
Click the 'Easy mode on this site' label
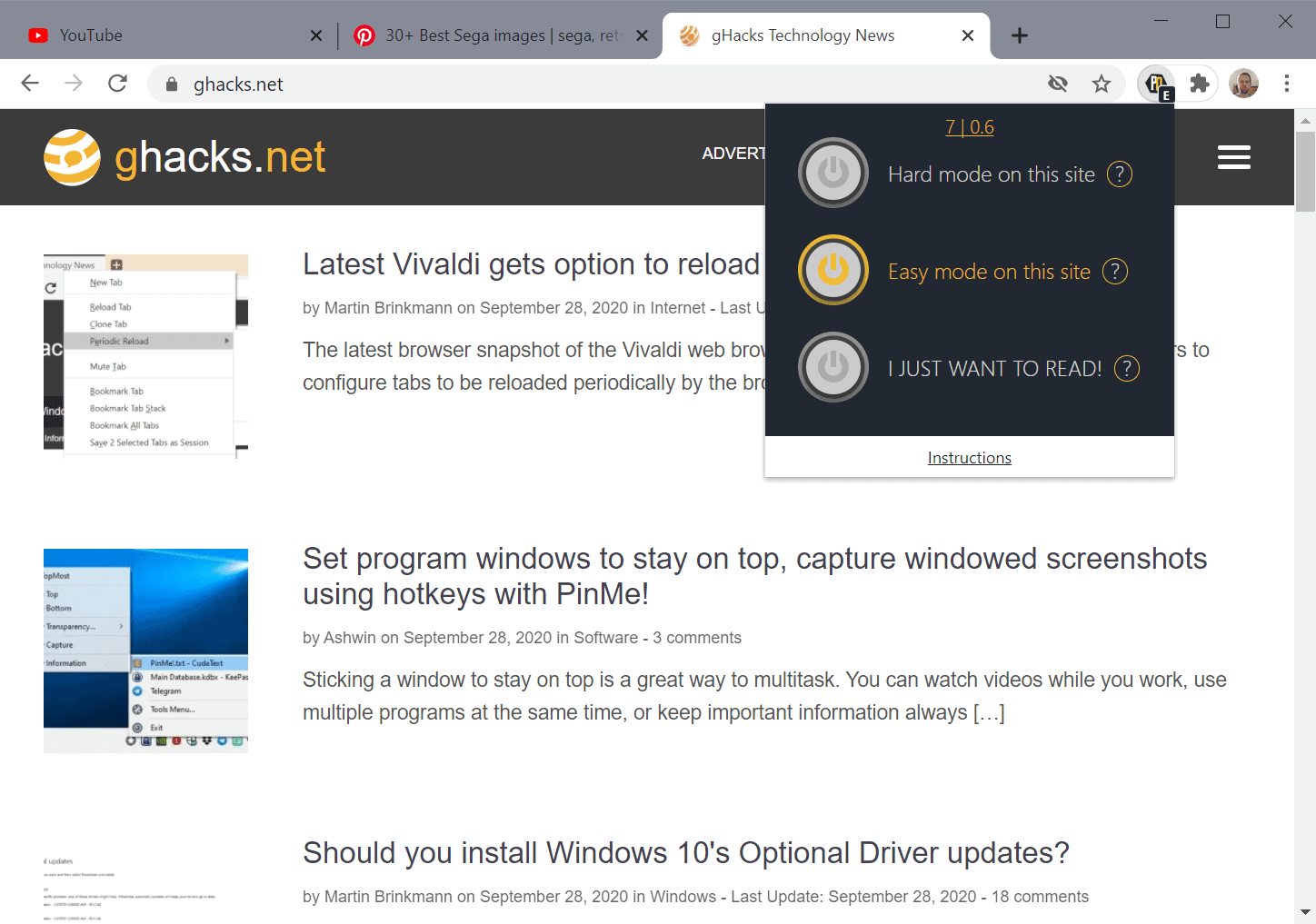click(x=989, y=272)
